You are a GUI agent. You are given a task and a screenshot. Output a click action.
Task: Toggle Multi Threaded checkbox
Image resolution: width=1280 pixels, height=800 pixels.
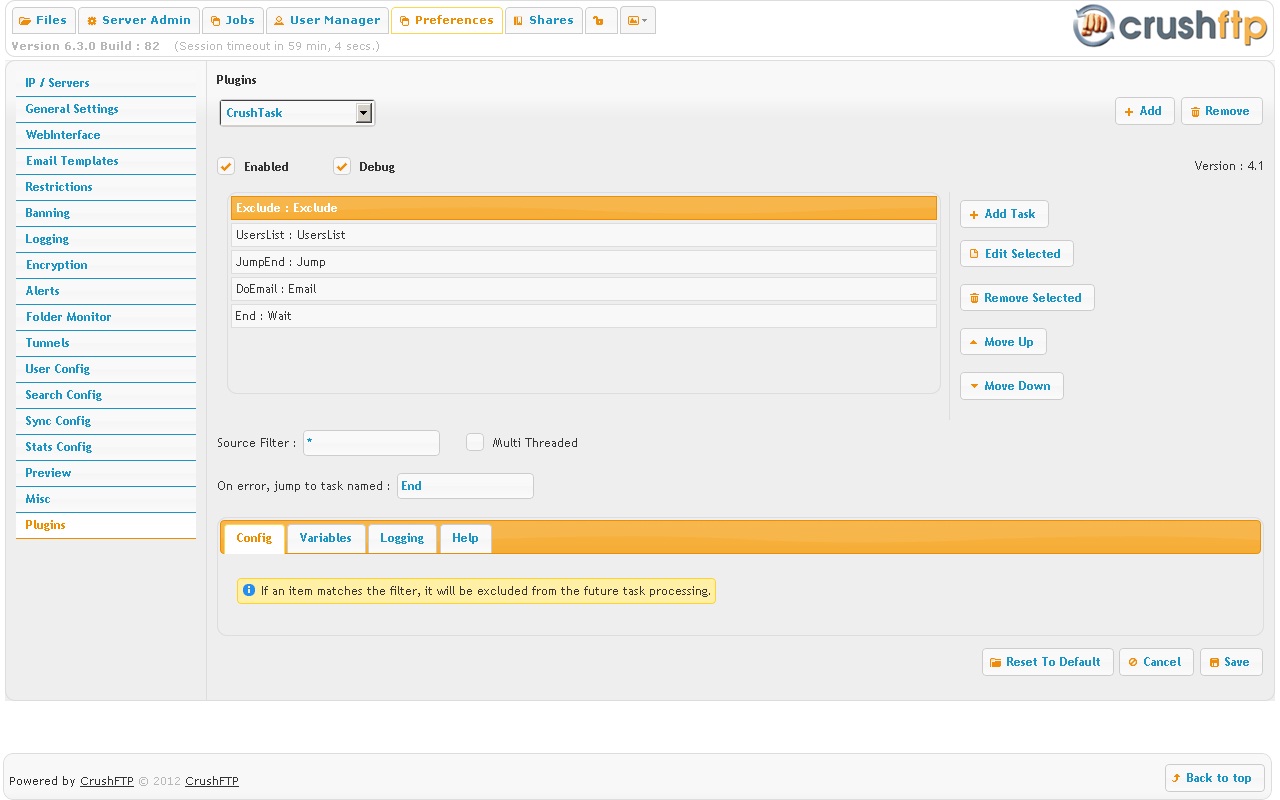(475, 442)
